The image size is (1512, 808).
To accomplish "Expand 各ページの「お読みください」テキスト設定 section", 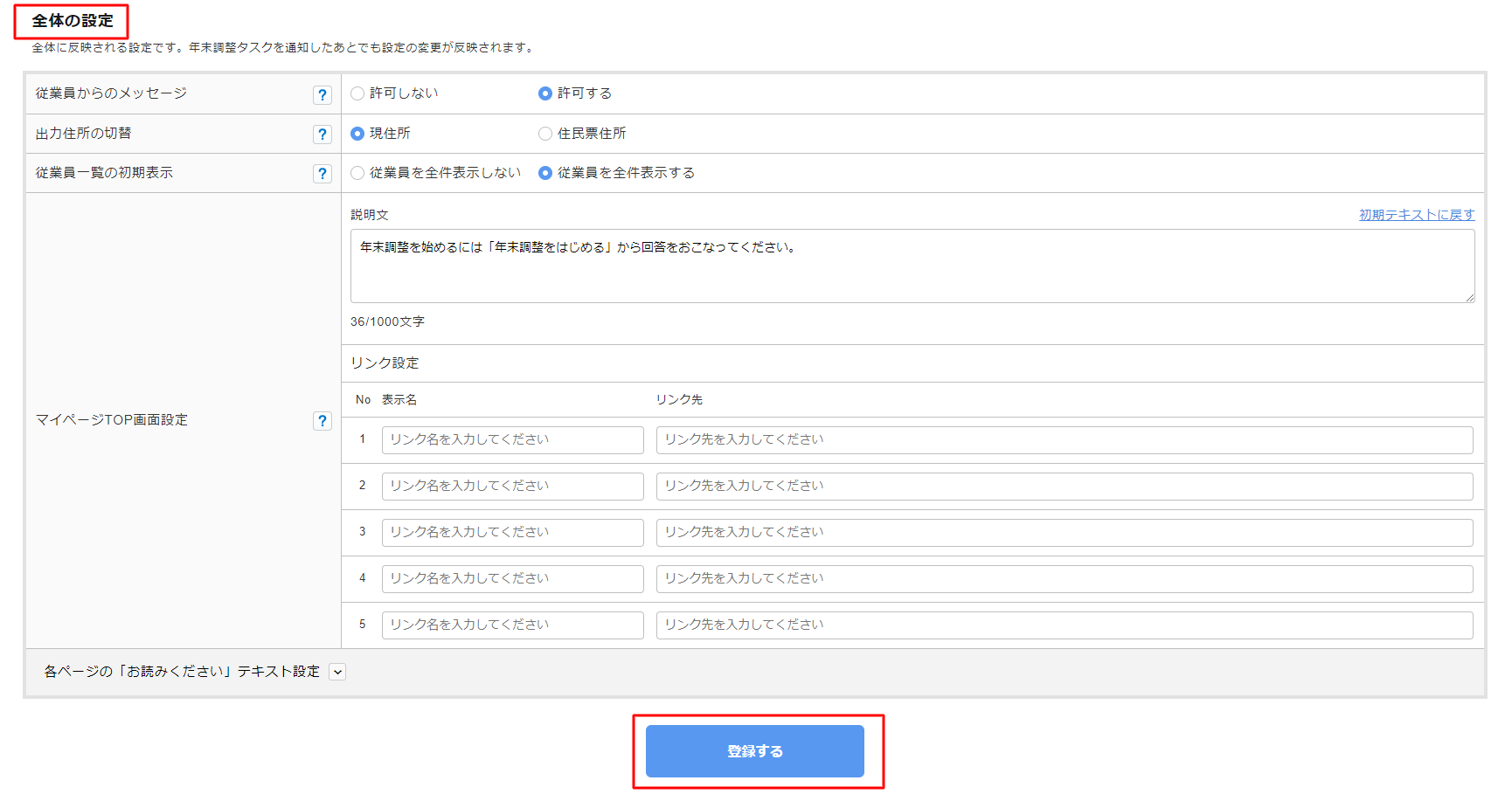I will point(337,672).
